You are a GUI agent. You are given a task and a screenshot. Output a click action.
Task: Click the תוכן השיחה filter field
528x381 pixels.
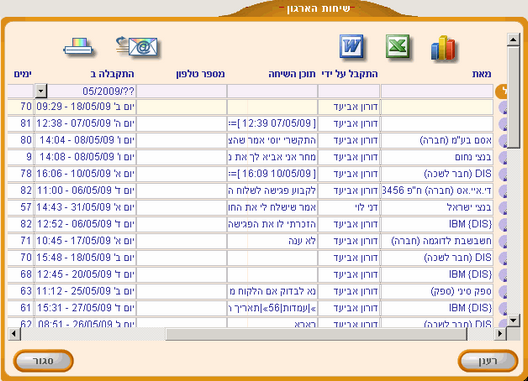click(272, 91)
